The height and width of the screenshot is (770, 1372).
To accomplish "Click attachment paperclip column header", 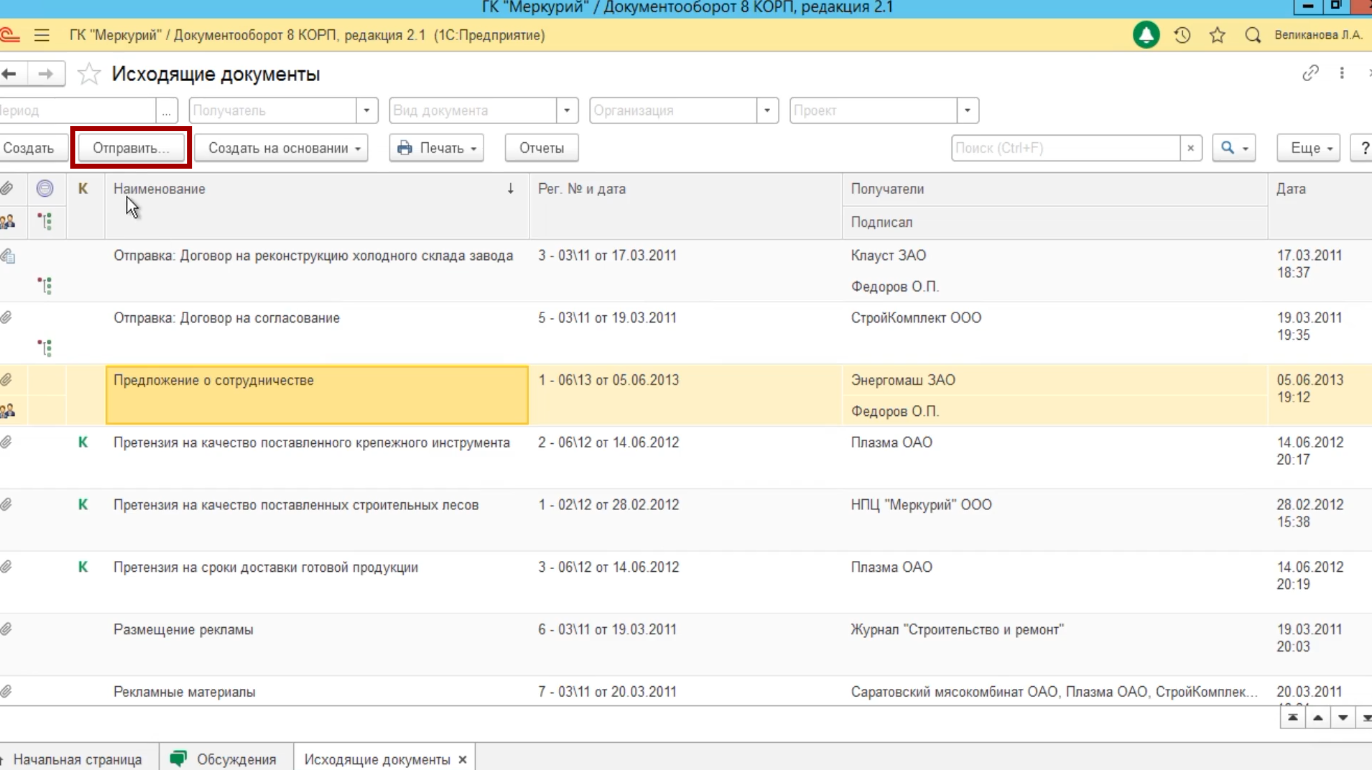I will pos(7,188).
